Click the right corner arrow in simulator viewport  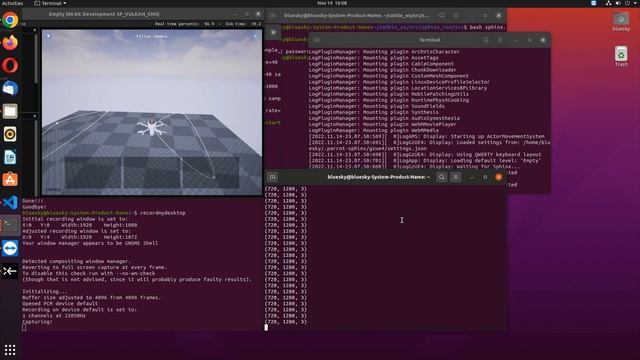pos(256,36)
